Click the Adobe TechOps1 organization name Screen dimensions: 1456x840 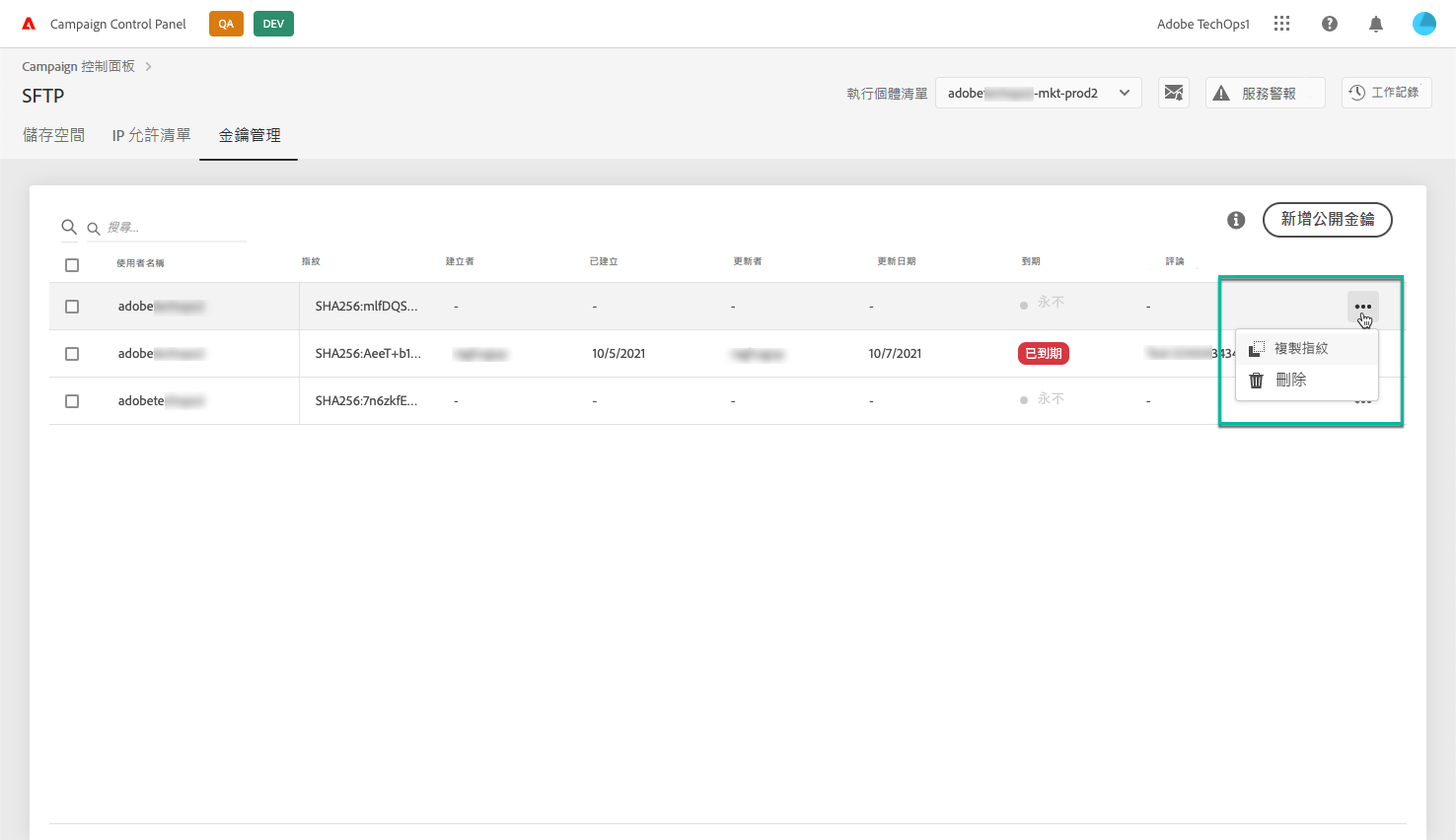coord(1203,24)
